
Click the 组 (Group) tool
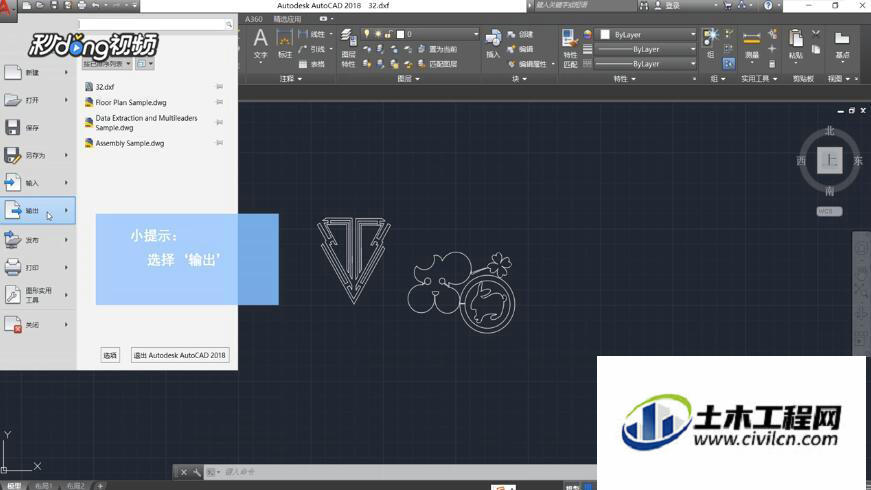point(710,43)
